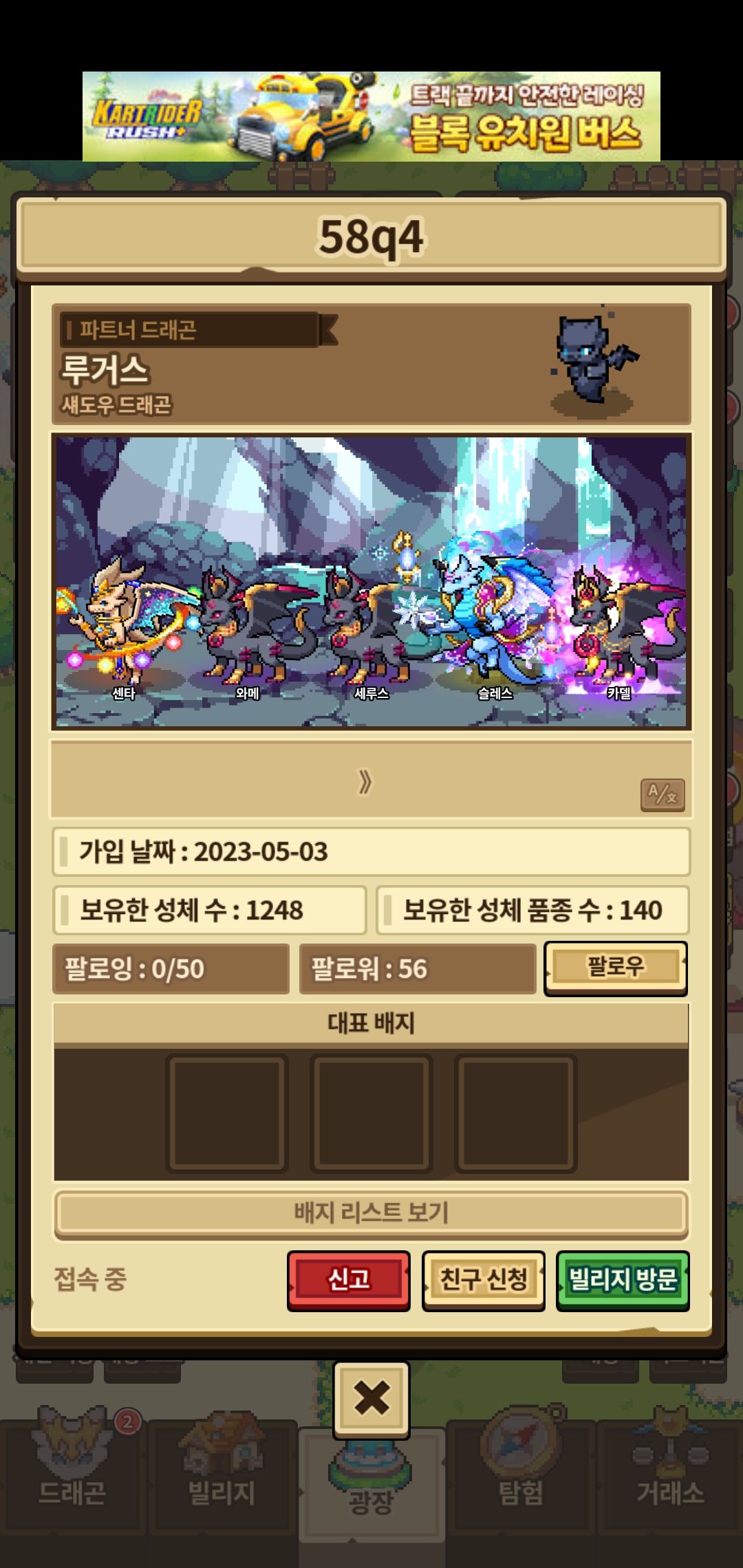Close the profile popup with X
The width and height of the screenshot is (743, 1568).
(371, 1399)
